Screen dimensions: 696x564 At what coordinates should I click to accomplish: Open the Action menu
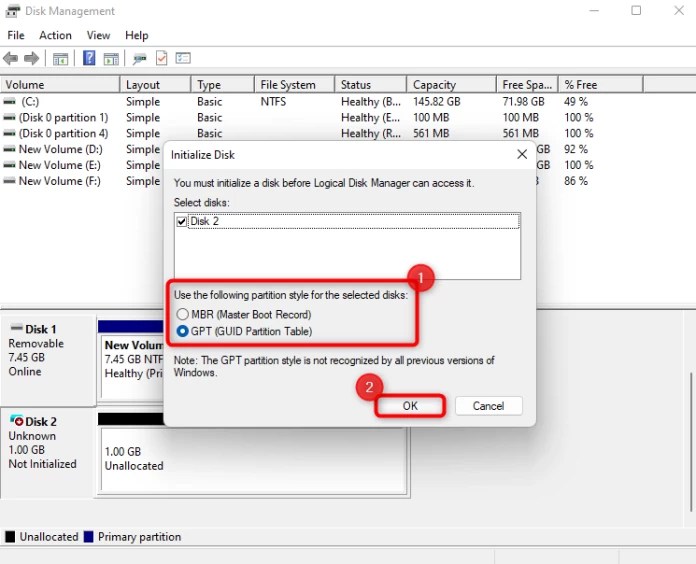(55, 35)
